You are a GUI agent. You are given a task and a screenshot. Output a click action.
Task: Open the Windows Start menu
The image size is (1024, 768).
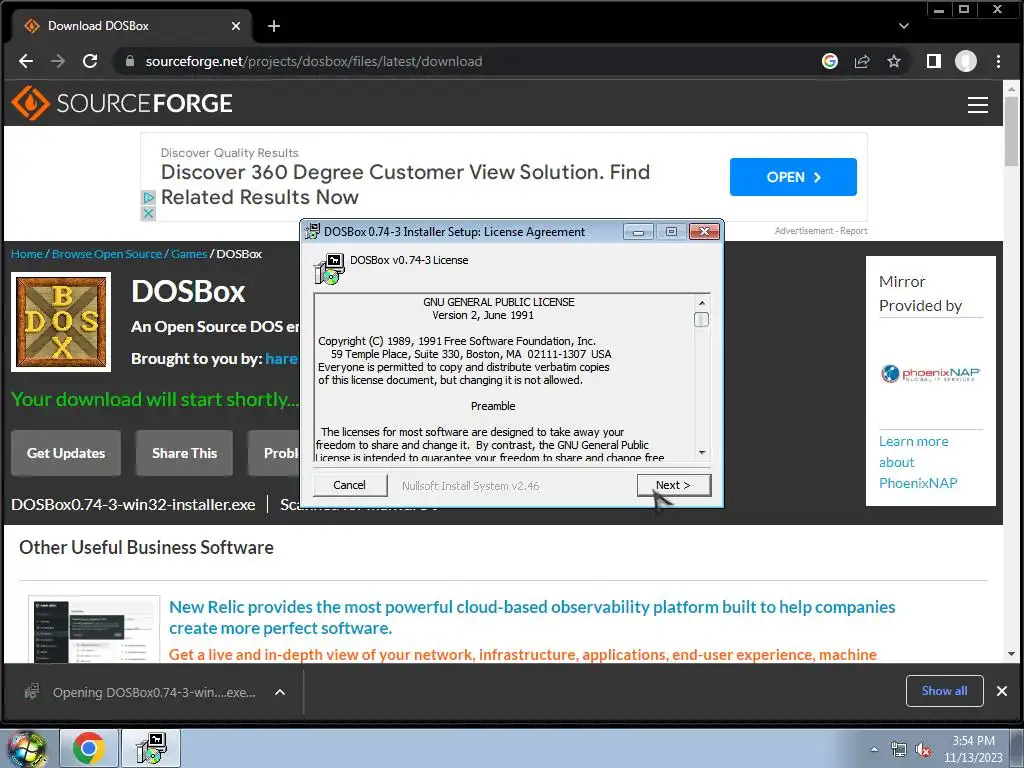click(x=26, y=748)
